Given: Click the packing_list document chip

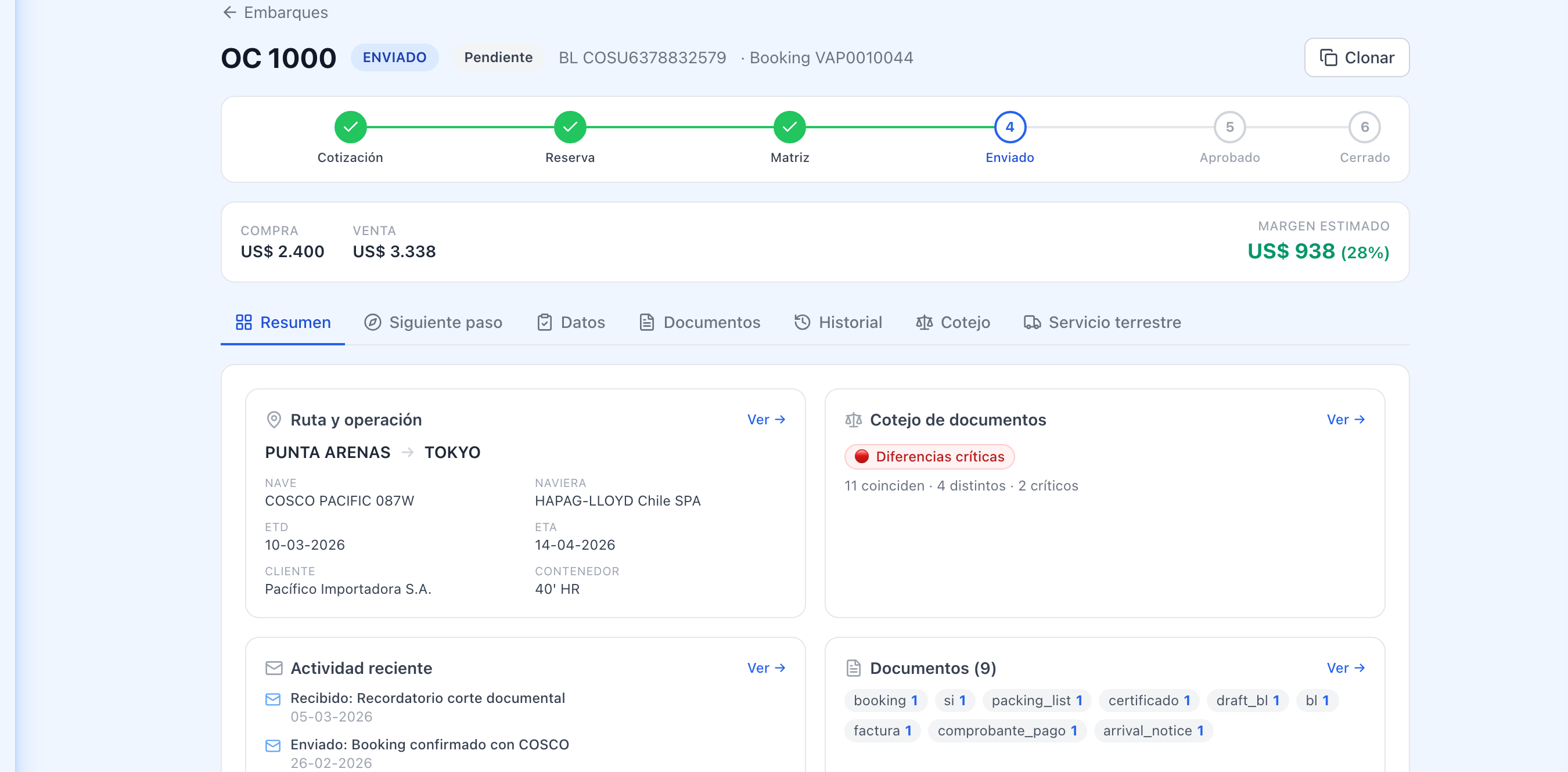Looking at the screenshot, I should tap(1037, 701).
